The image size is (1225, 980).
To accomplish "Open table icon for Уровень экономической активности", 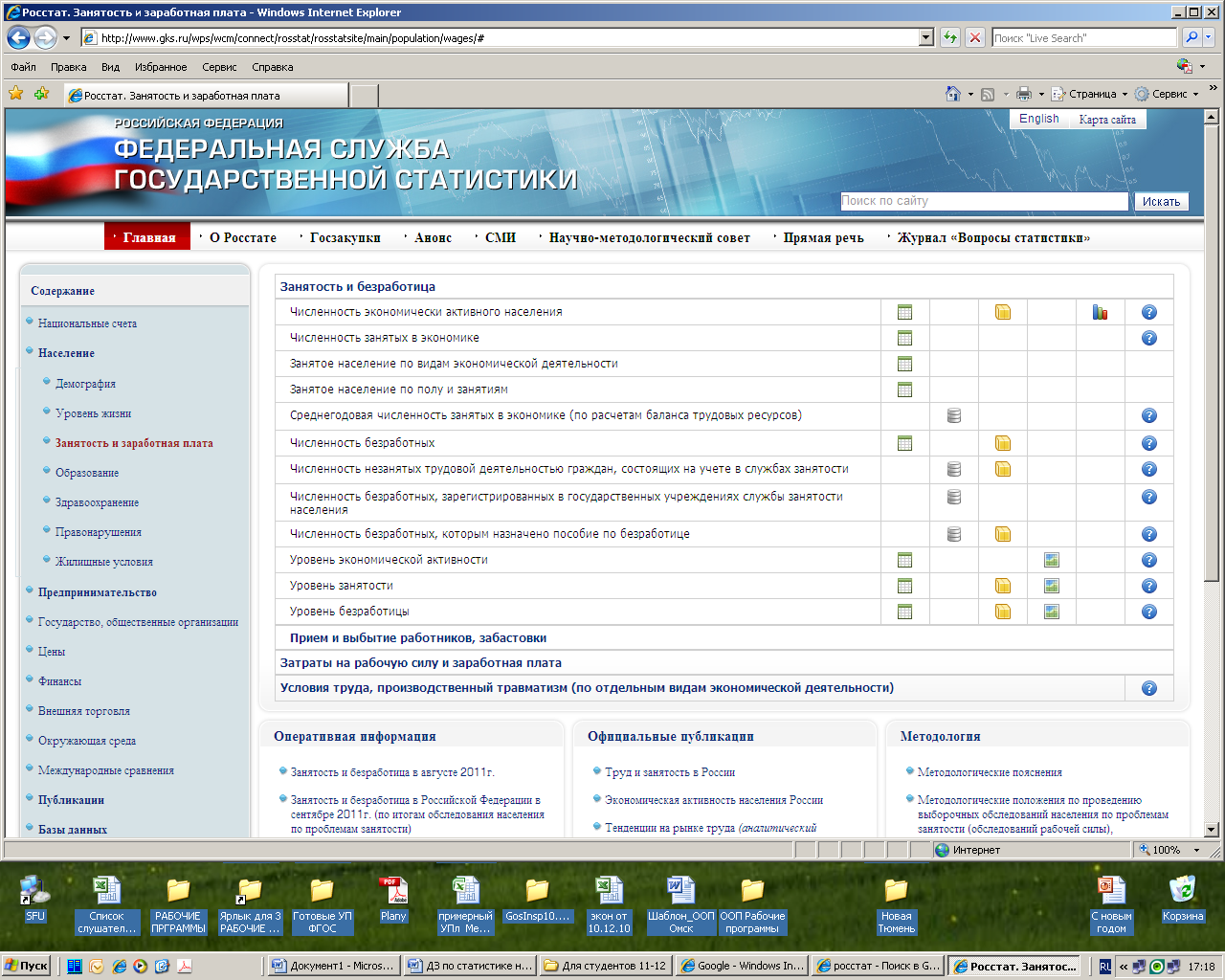I will pyautogui.click(x=904, y=560).
